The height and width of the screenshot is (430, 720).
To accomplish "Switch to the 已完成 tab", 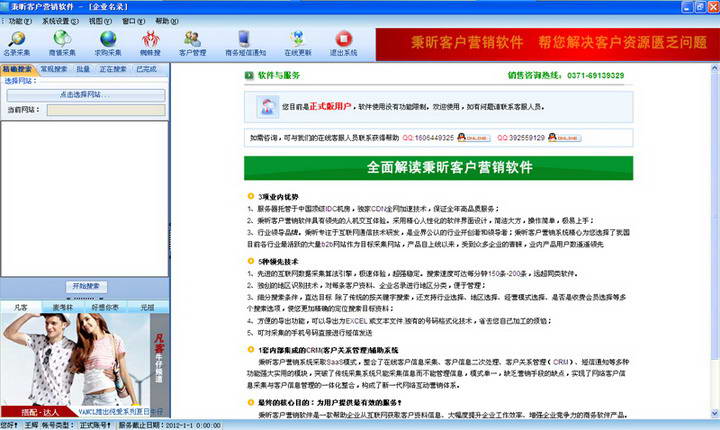I will pos(146,69).
